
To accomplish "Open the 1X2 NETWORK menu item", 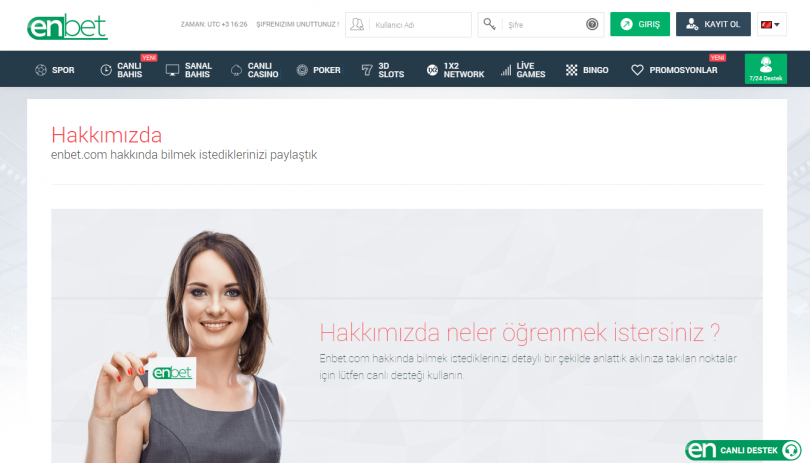I will click(455, 70).
